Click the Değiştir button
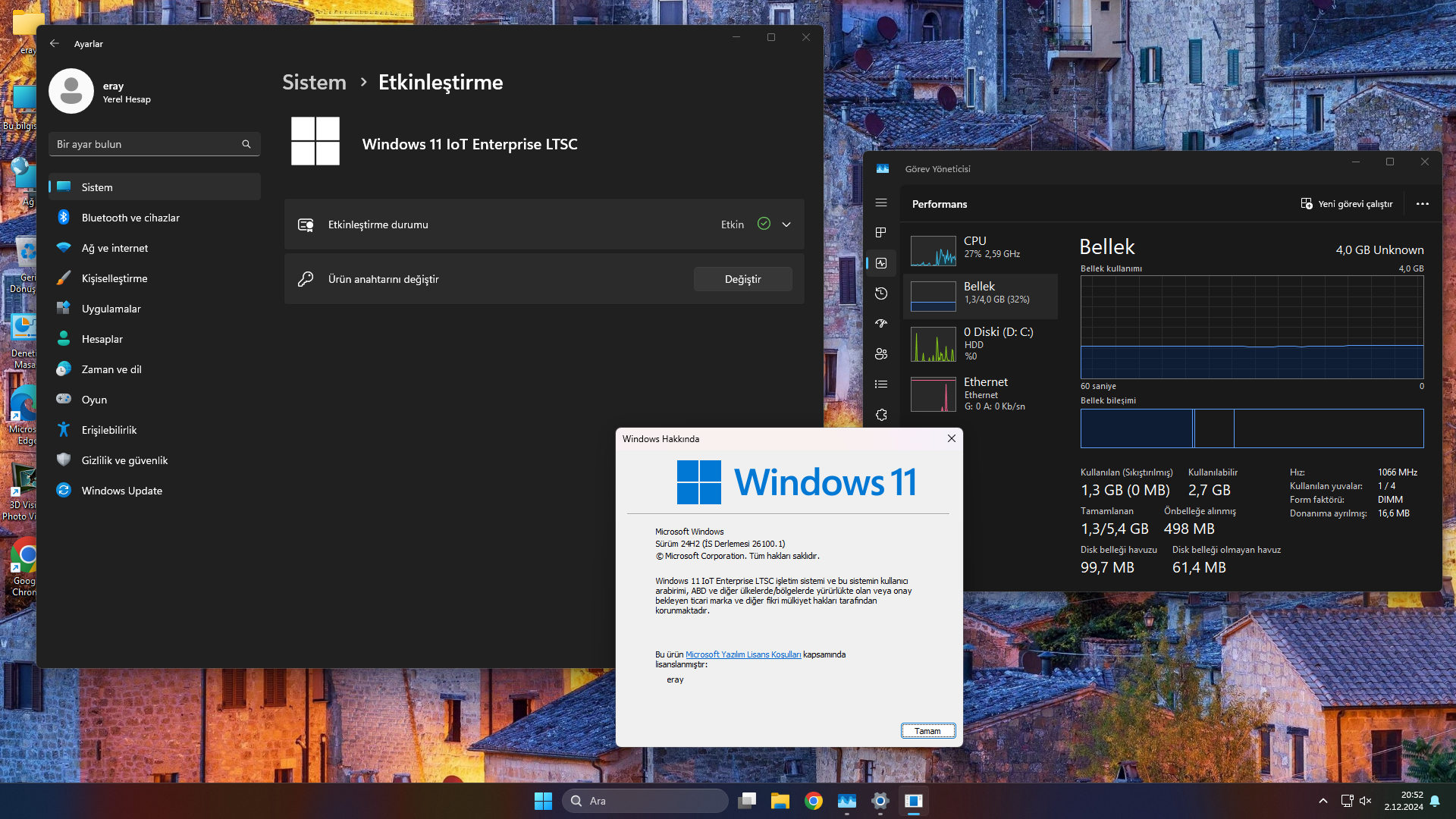The image size is (1456, 819). [x=742, y=279]
